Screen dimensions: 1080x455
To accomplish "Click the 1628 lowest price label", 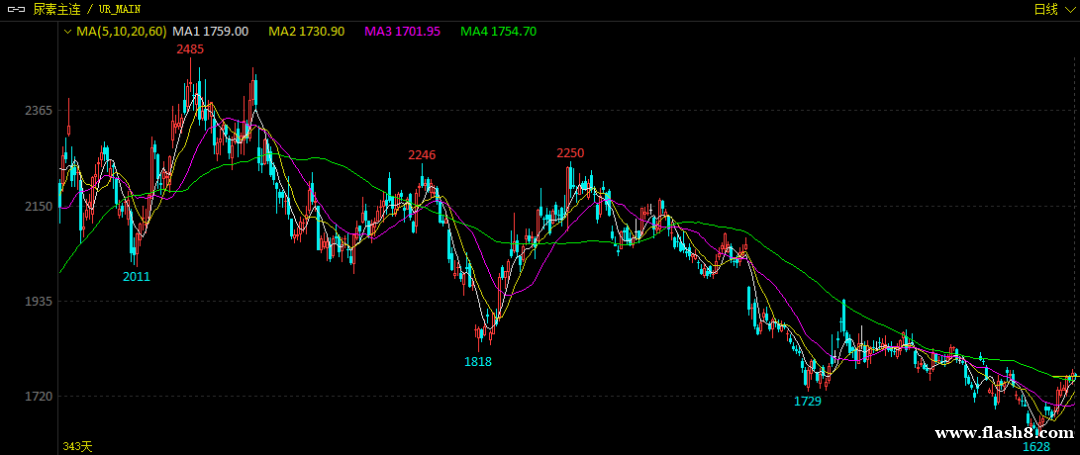I will (x=1036, y=447).
